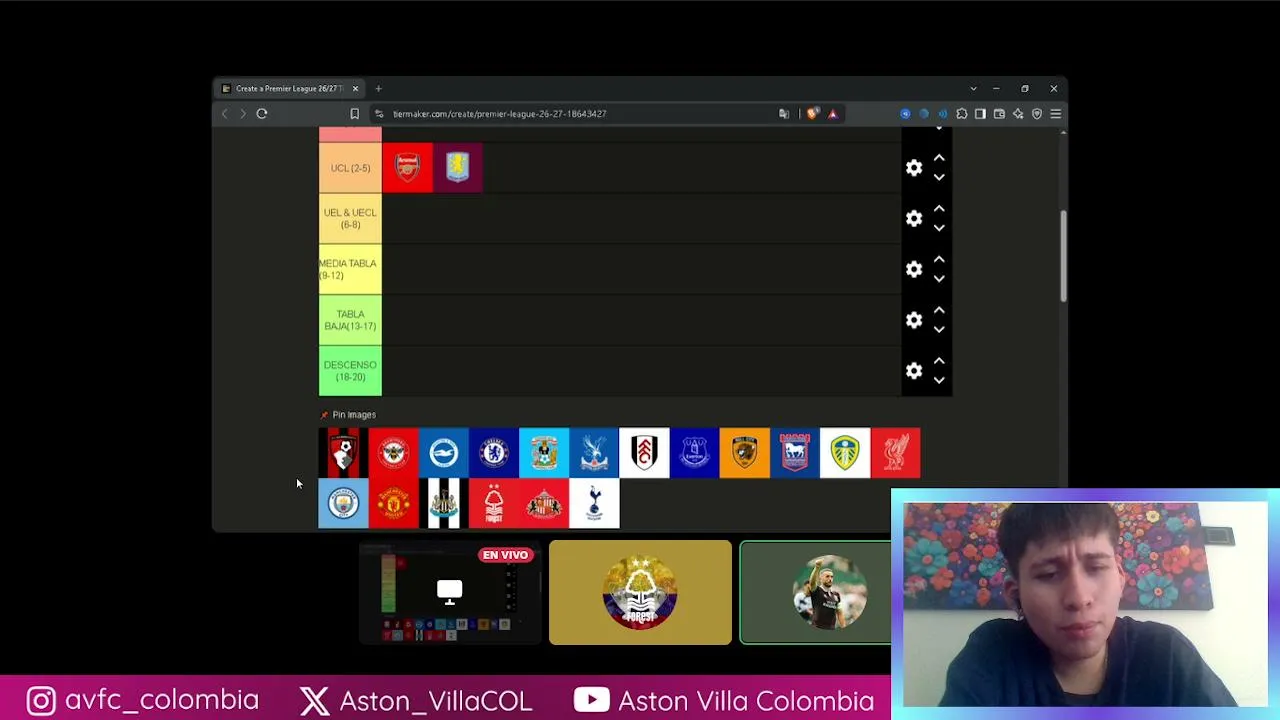Select the Tottenham Hotspur crest tile
The height and width of the screenshot is (720, 1280).
(x=594, y=503)
